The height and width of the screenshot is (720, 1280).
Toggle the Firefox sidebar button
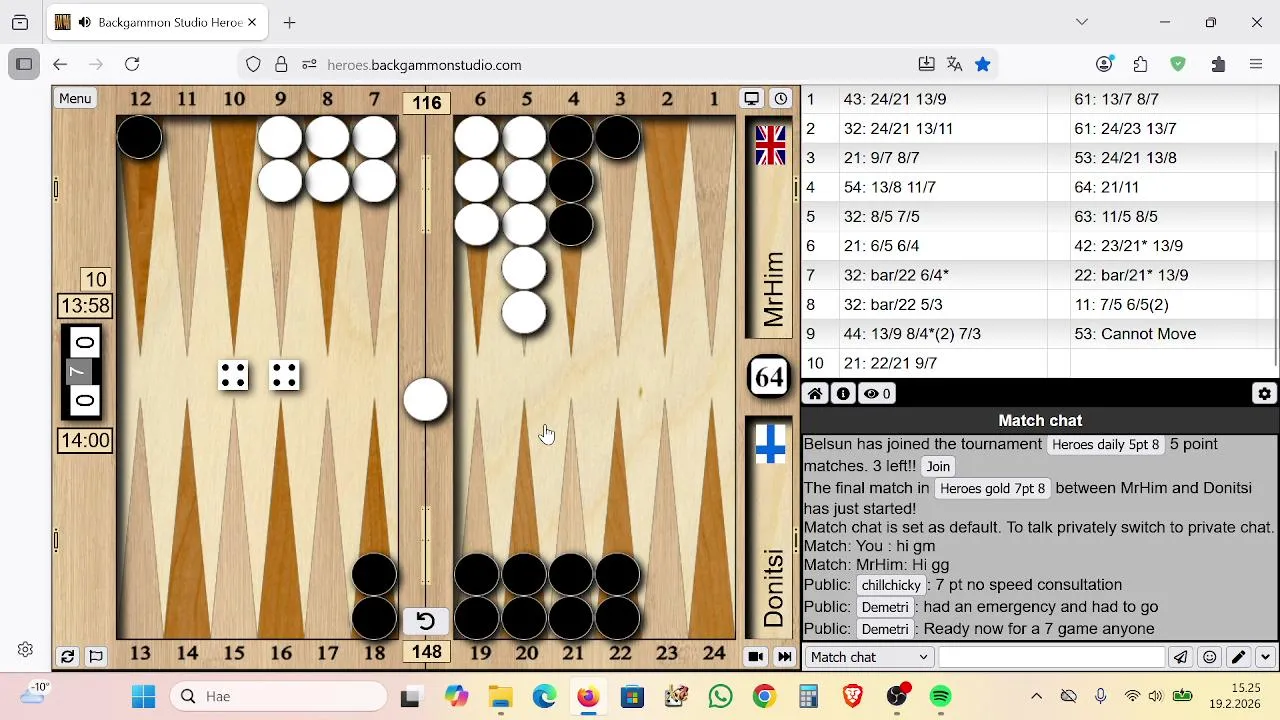click(x=24, y=64)
